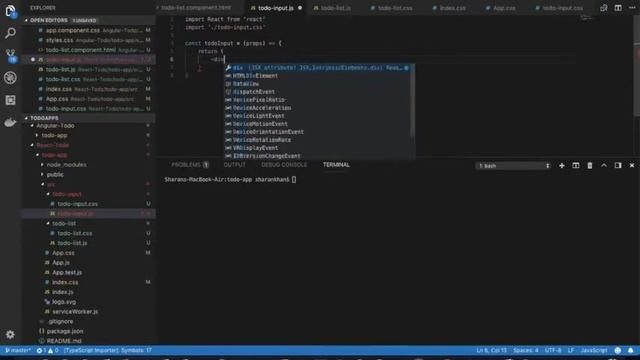640x360 pixels.
Task: Click the notifications bell in status bar
Action: pos(631,350)
